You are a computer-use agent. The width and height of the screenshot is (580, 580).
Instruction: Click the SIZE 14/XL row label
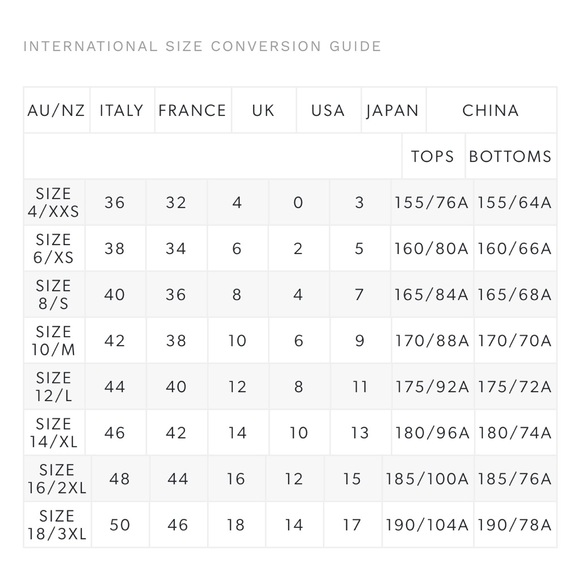pyautogui.click(x=54, y=432)
